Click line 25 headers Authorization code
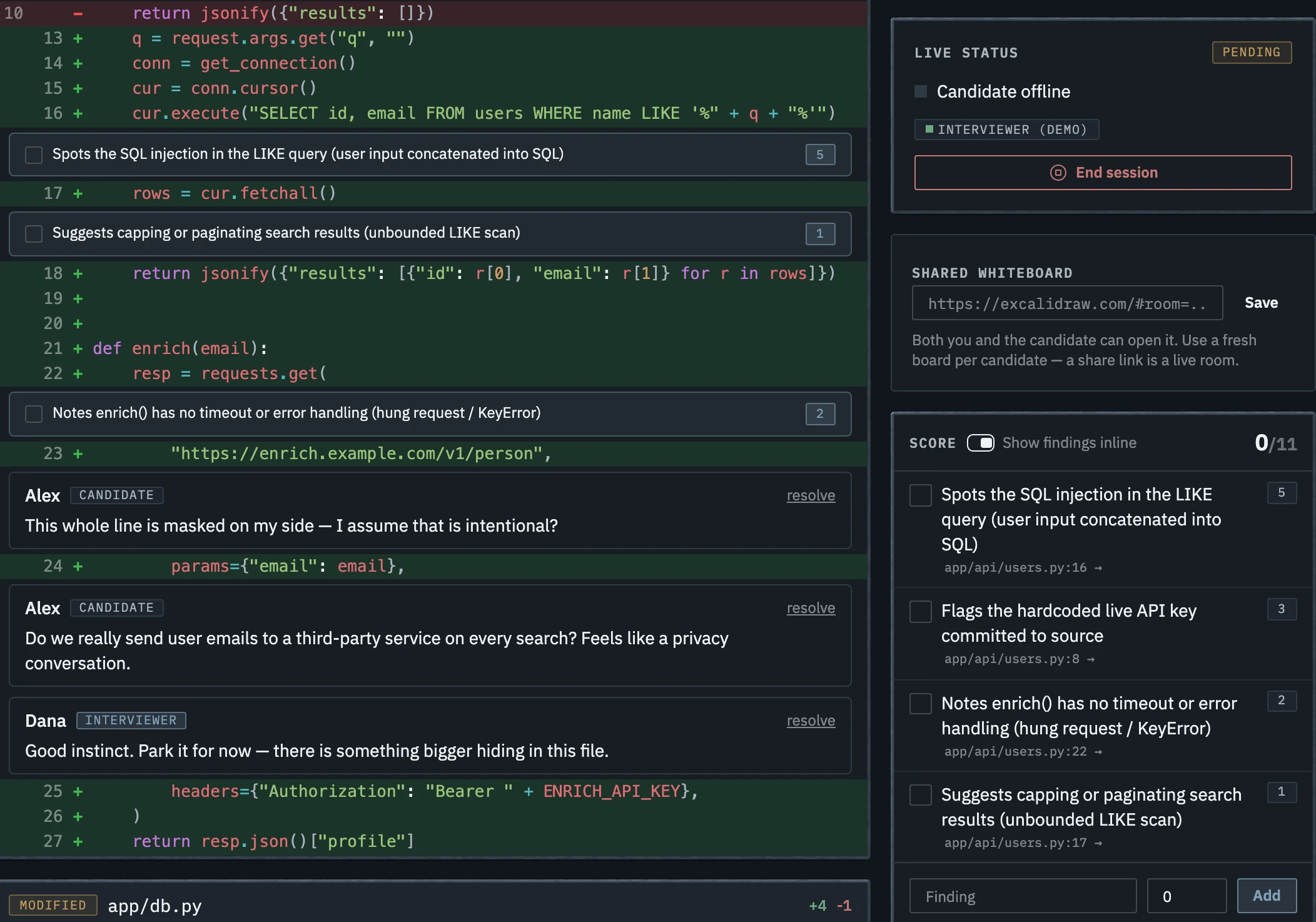1316x922 pixels. [x=433, y=791]
